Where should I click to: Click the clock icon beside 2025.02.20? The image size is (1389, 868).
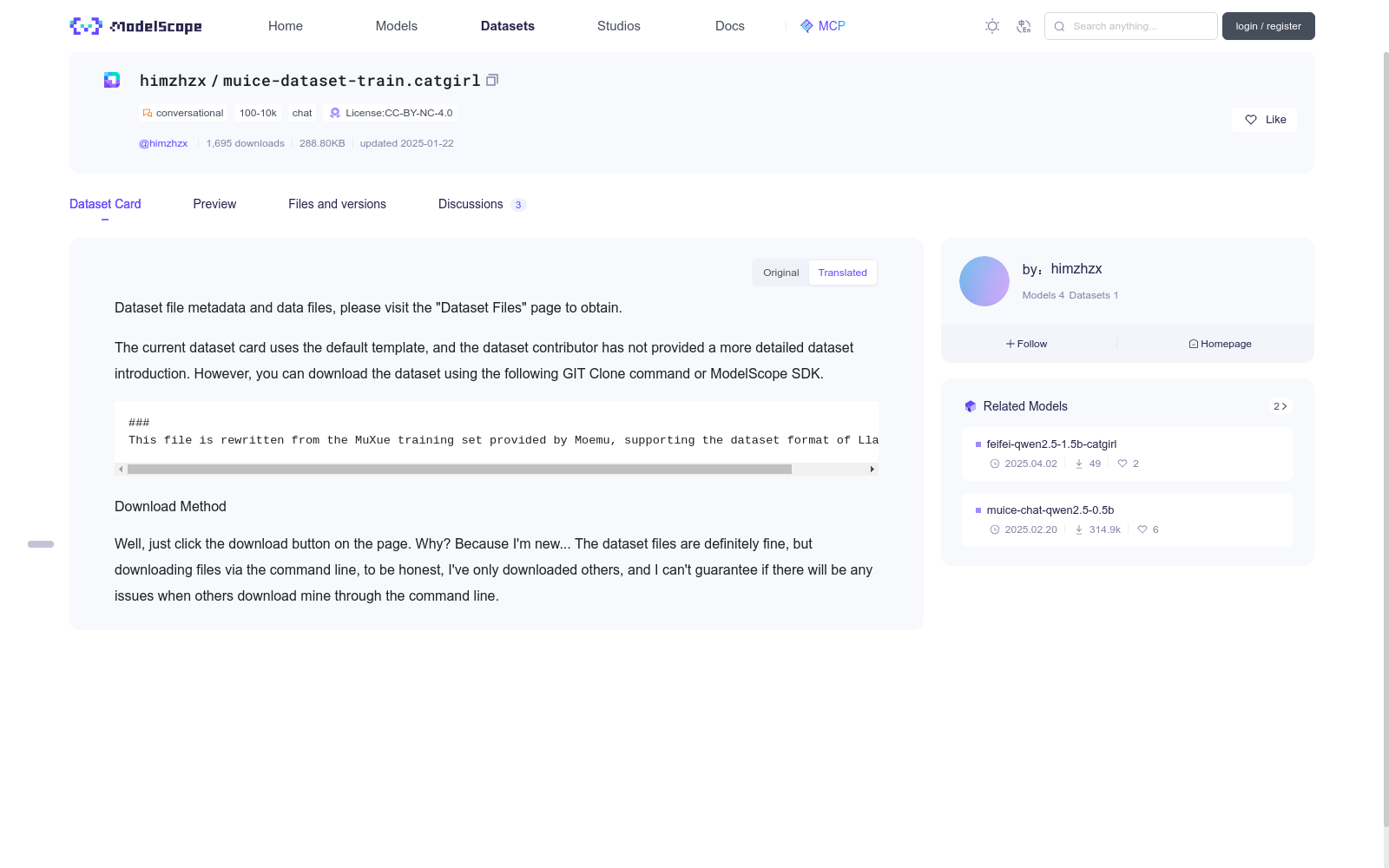(995, 529)
